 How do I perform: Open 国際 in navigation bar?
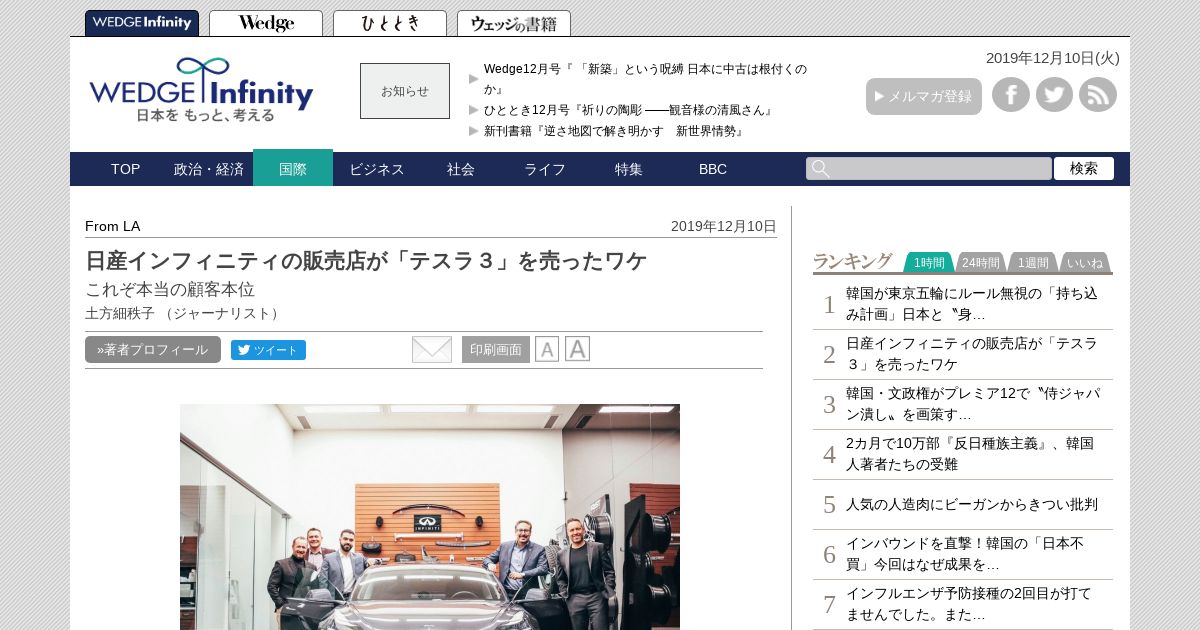(x=293, y=169)
